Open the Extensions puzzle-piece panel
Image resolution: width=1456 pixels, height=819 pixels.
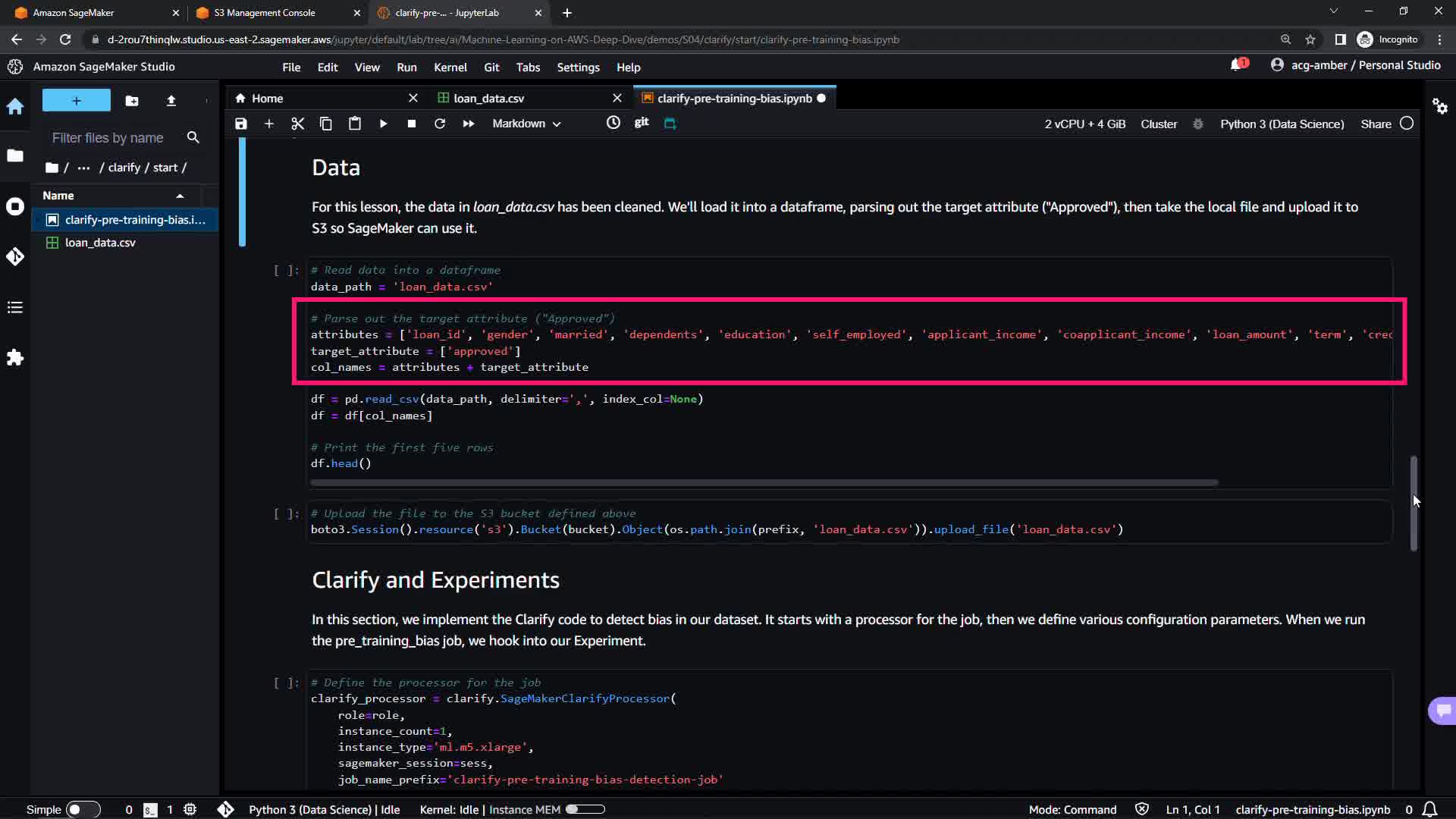pos(15,357)
